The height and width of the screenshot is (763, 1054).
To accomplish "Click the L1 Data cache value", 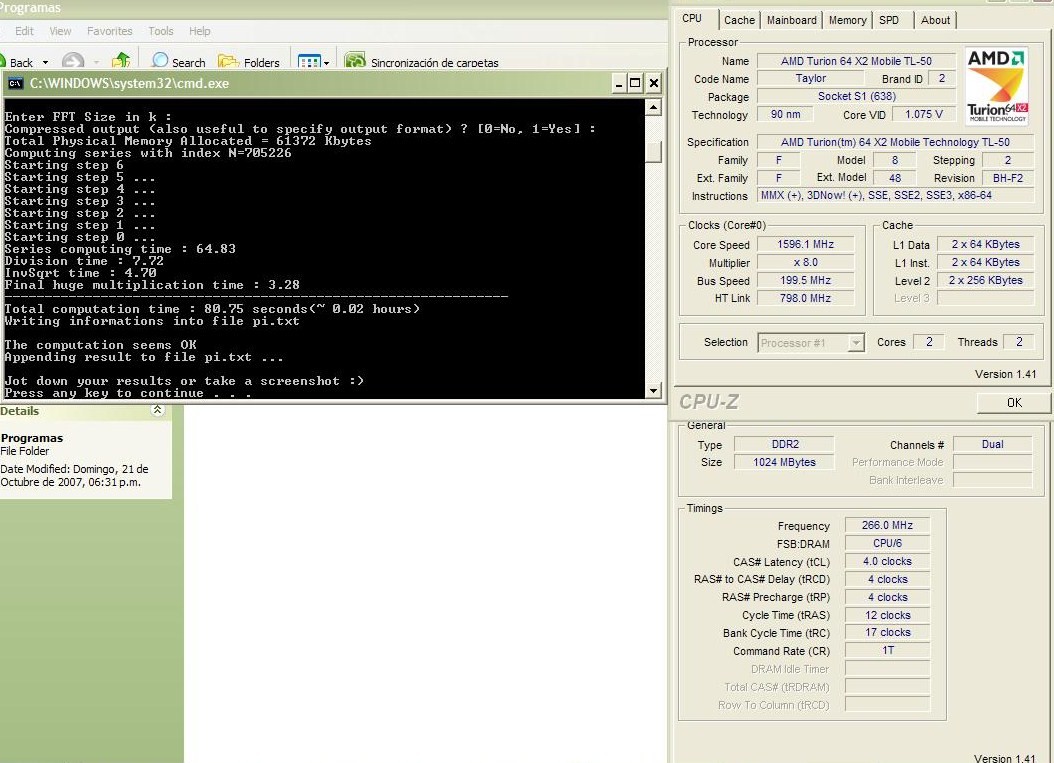I will click(985, 245).
